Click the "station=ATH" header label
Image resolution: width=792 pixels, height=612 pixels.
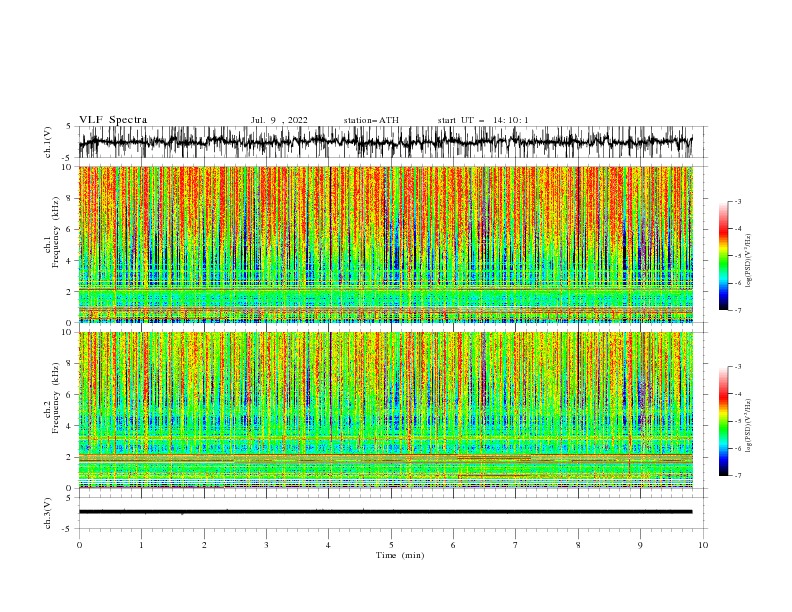tap(371, 120)
